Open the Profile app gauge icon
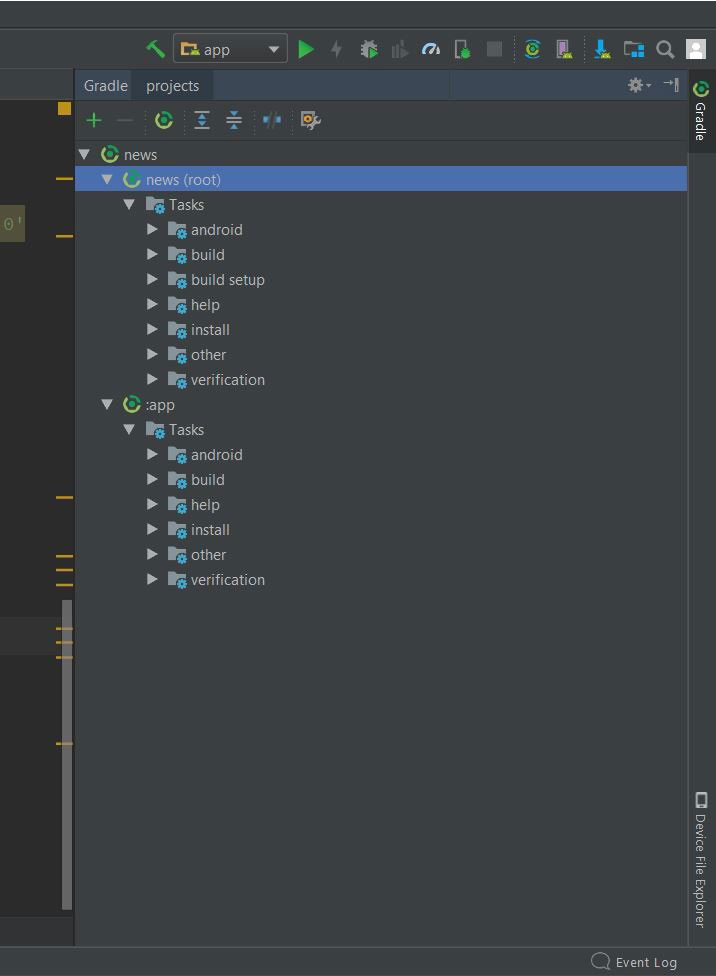Image resolution: width=716 pixels, height=976 pixels. [x=431, y=49]
